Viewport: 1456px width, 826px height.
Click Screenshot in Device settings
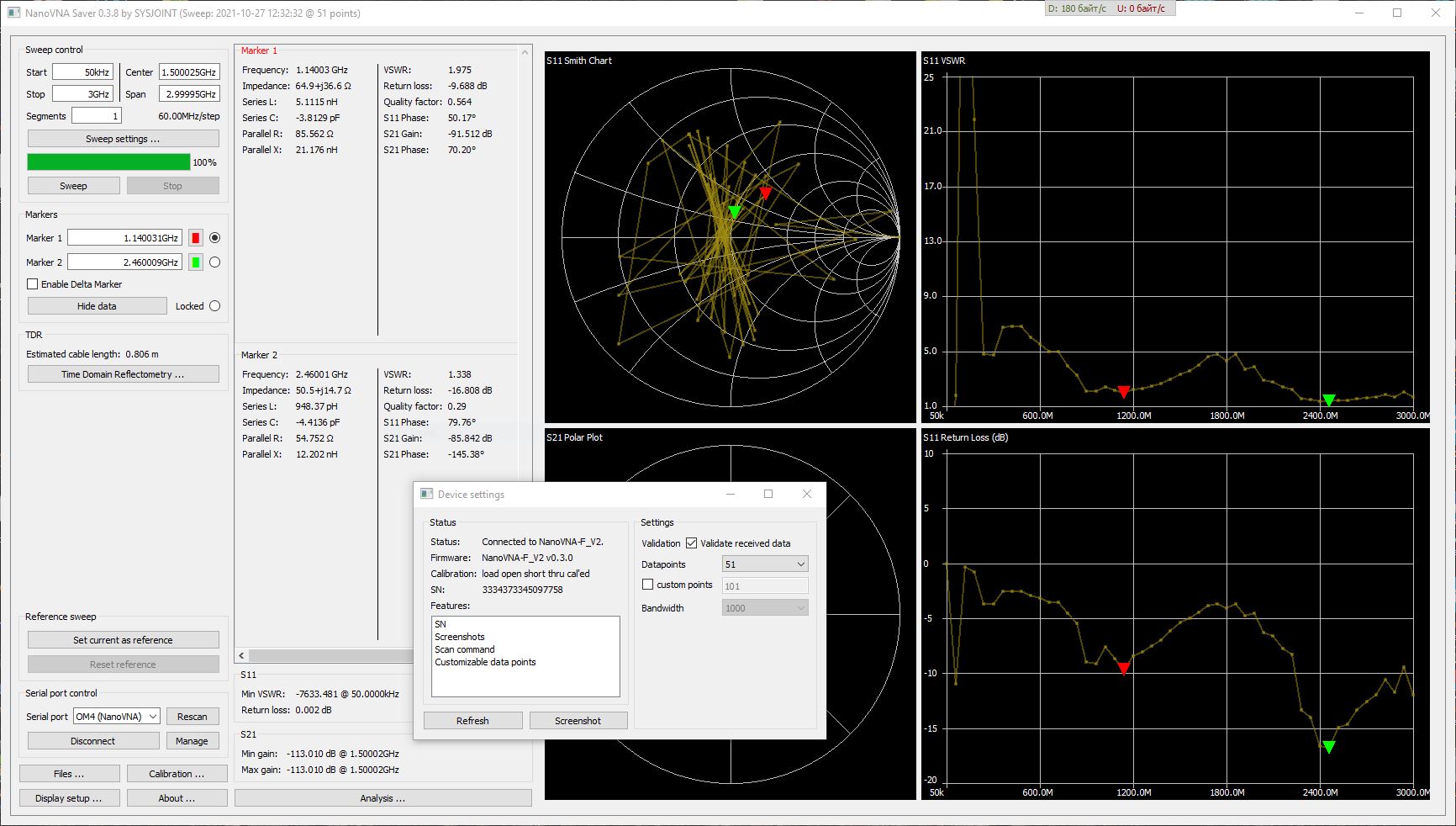578,721
